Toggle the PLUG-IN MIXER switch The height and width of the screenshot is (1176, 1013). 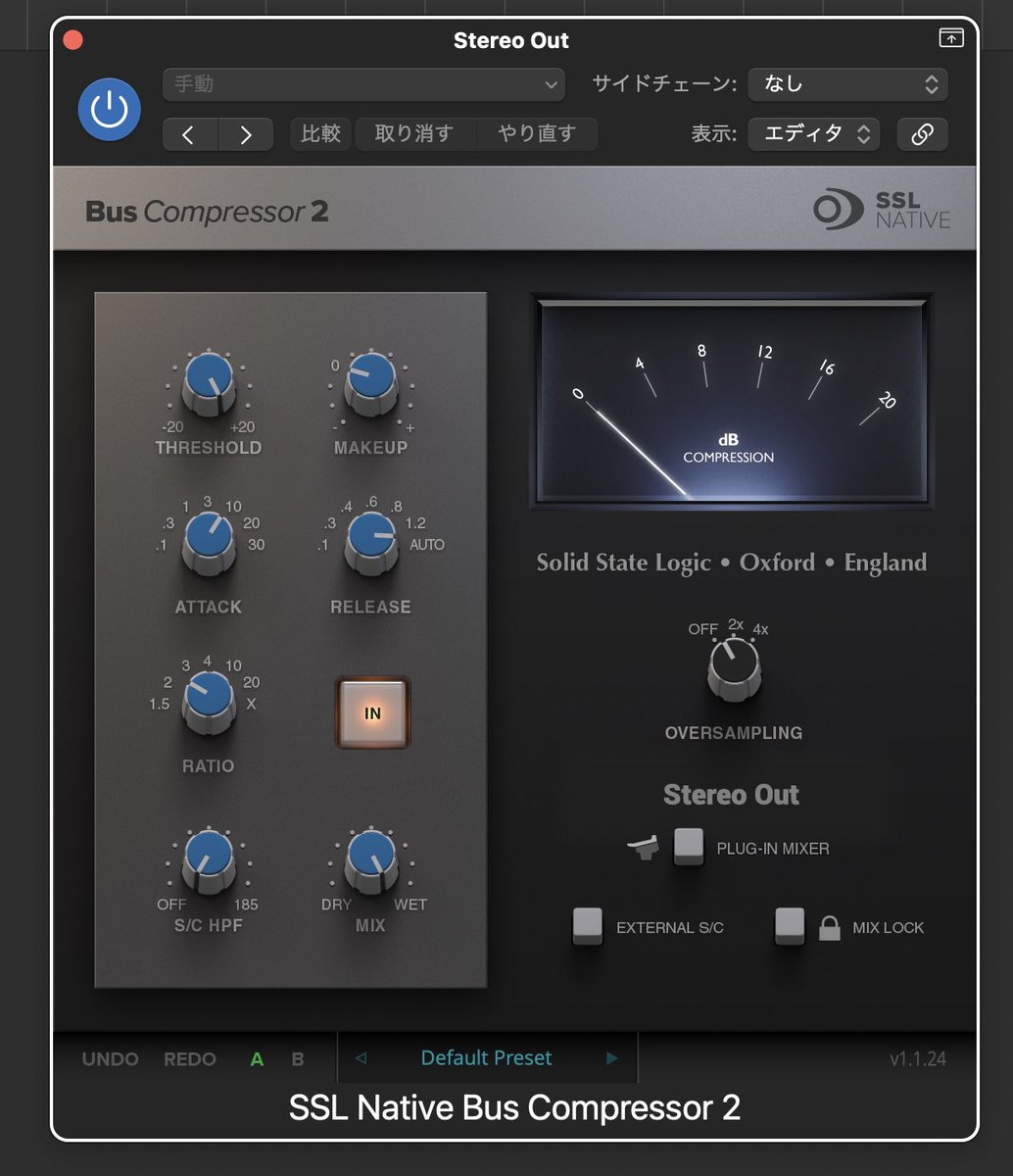tap(689, 847)
